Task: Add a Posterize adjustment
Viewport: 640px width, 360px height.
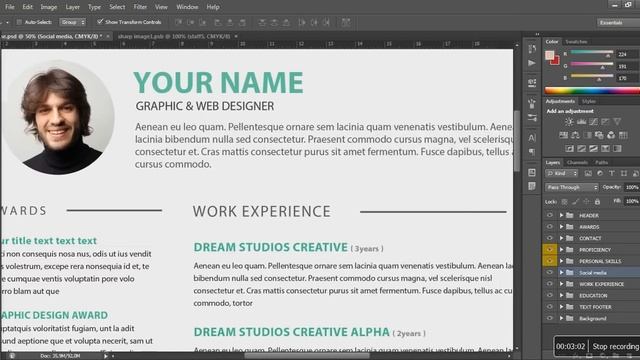Action: click(581, 149)
